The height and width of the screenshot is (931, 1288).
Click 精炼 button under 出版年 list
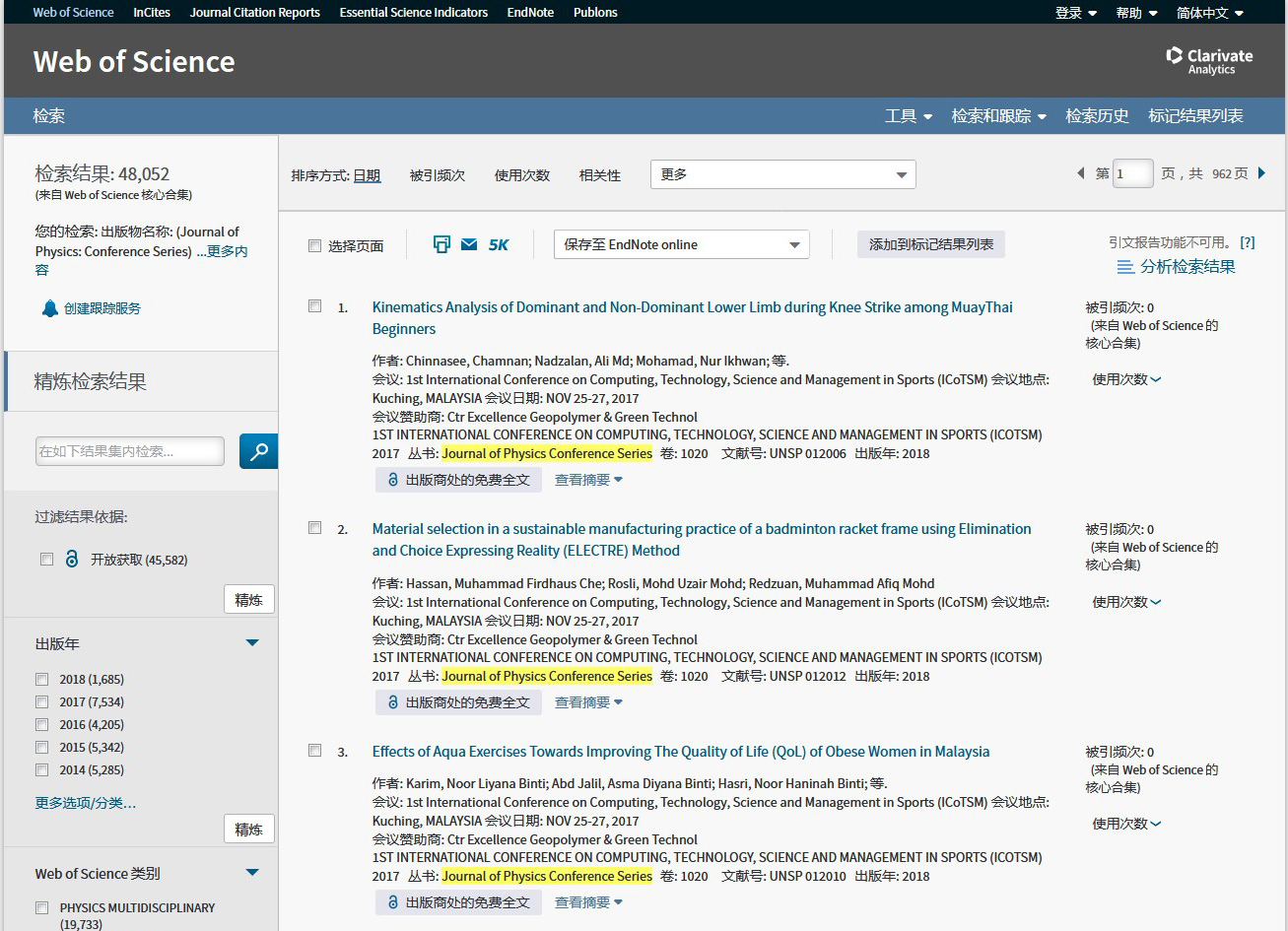[x=249, y=829]
